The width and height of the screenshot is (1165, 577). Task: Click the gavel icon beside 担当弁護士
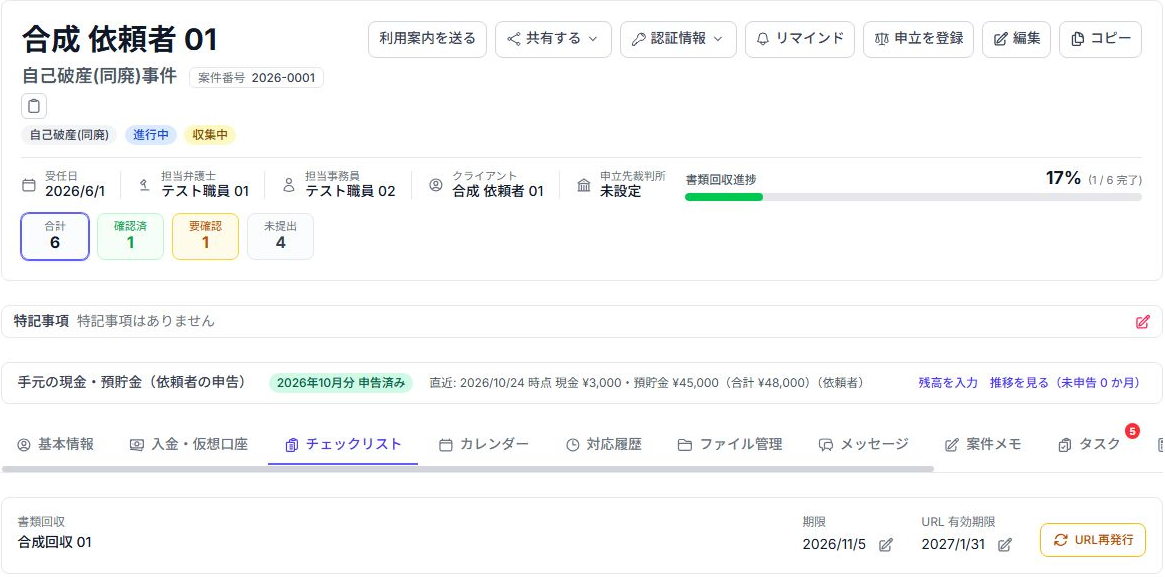pyautogui.click(x=145, y=185)
